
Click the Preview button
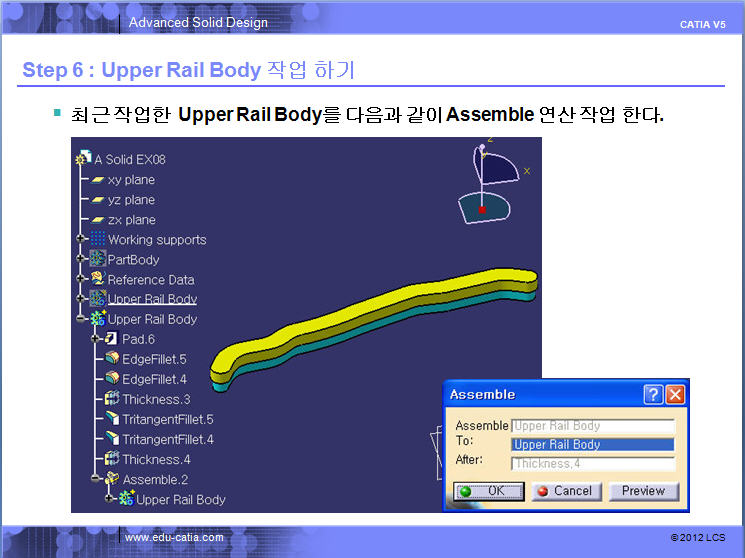[x=643, y=491]
